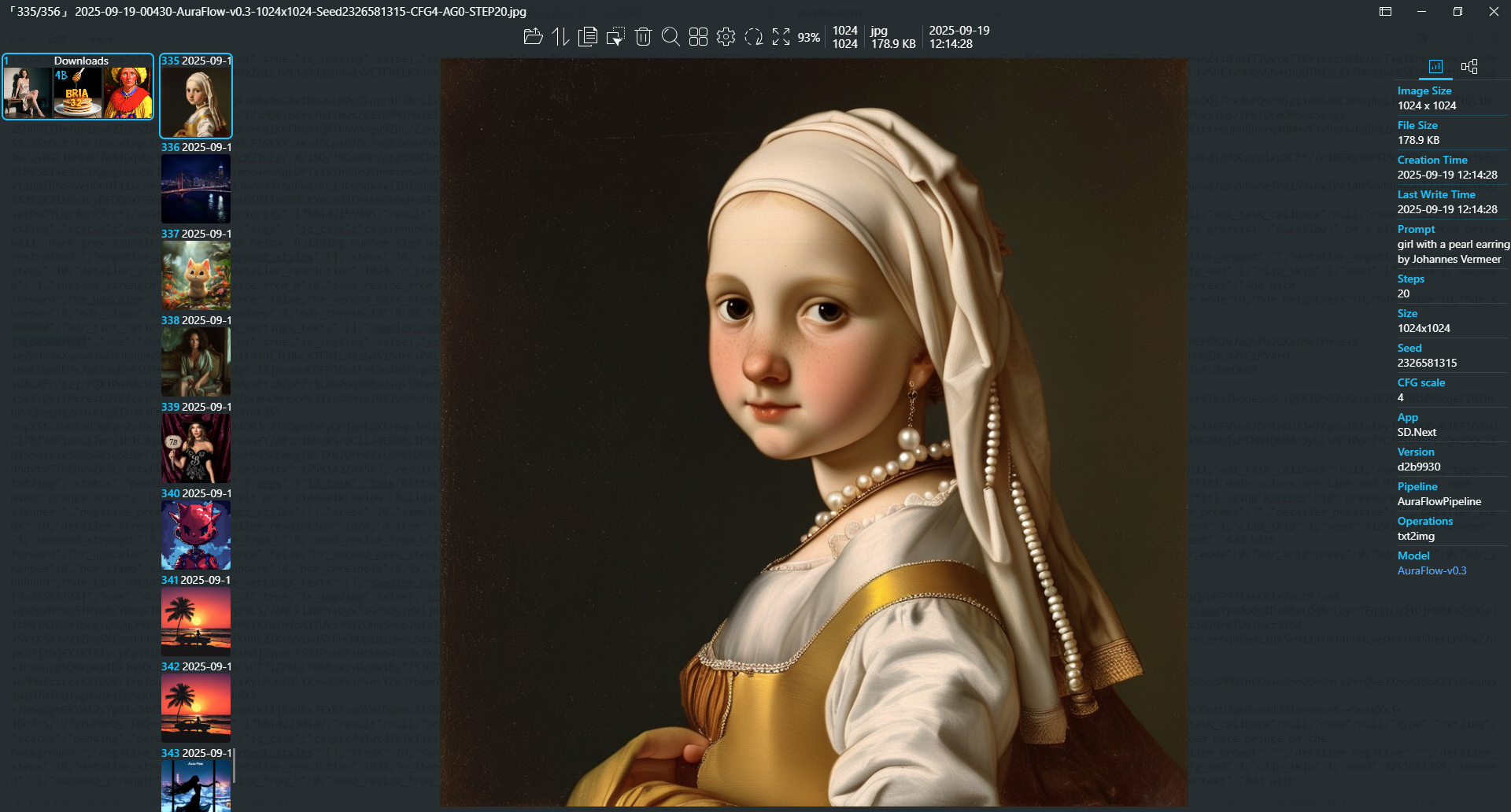
Task: Toggle fullscreen with the expand arrows icon
Action: click(x=781, y=37)
